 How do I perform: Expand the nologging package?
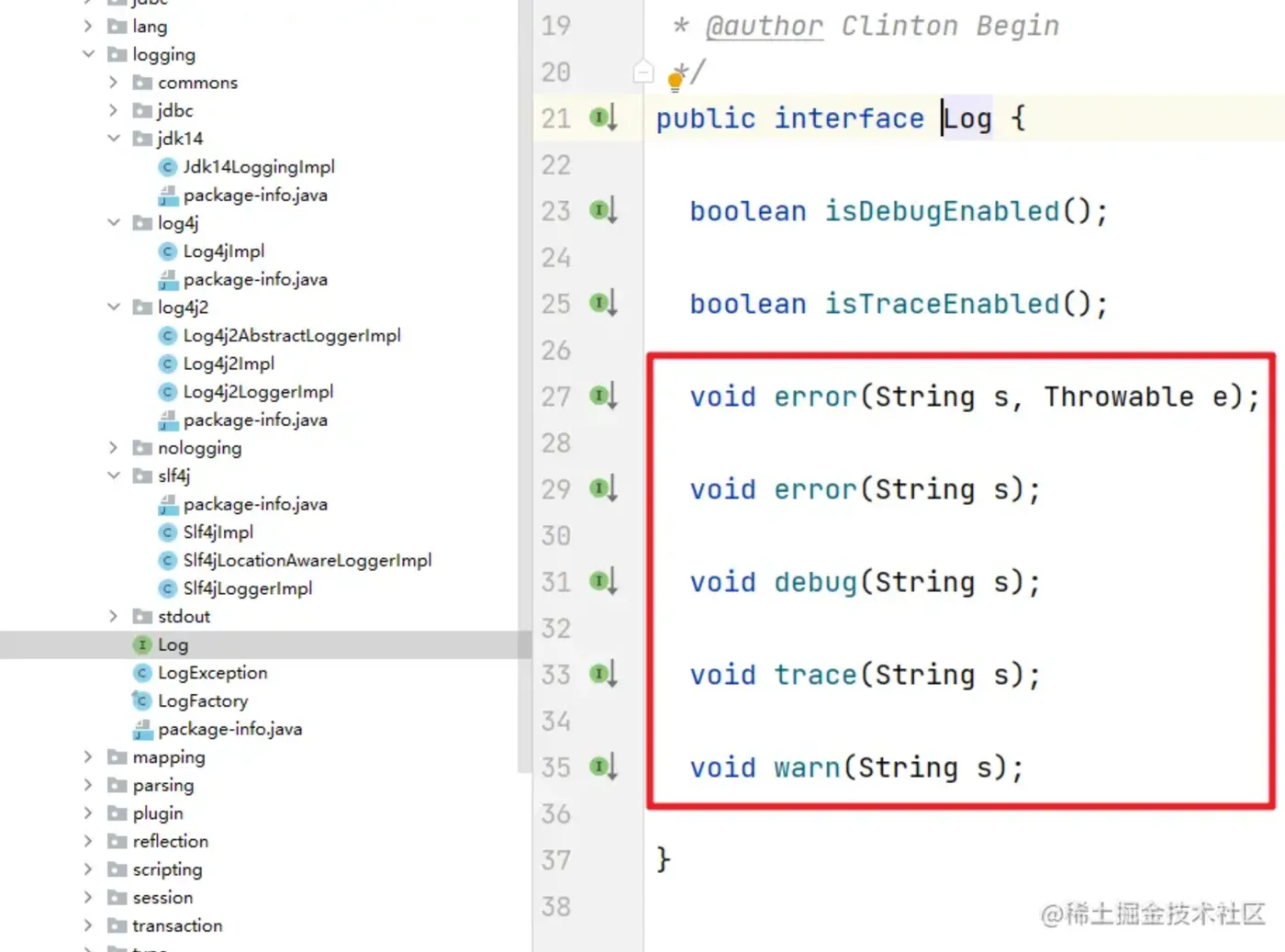(114, 448)
